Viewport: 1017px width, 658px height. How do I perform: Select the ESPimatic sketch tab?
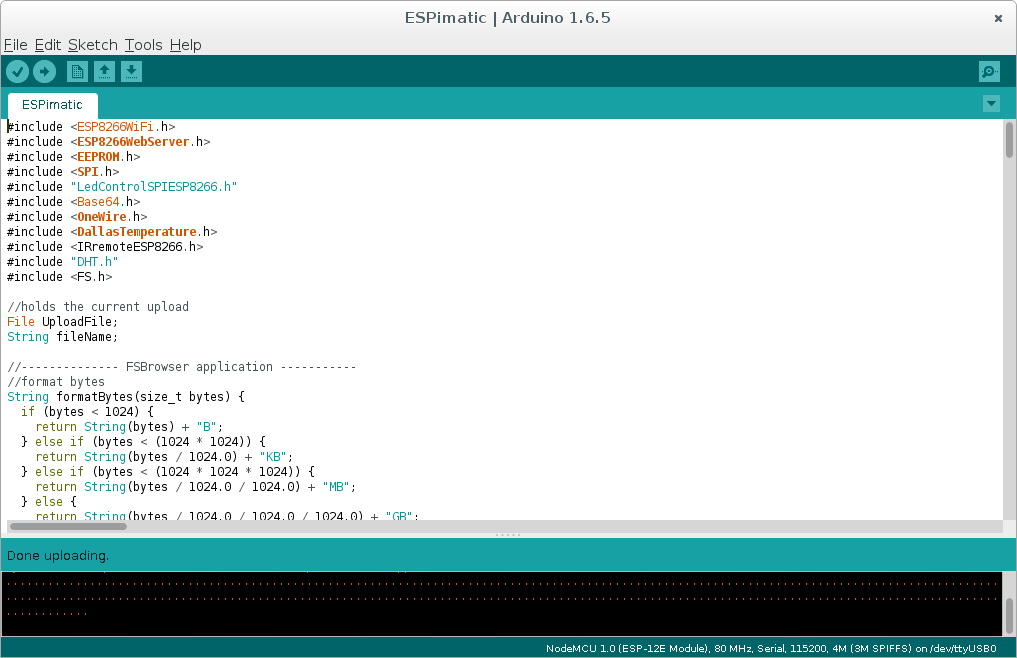point(52,104)
